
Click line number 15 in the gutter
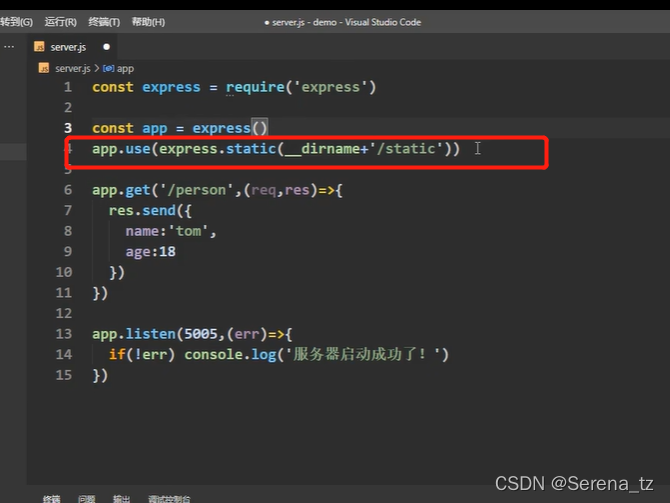pos(64,375)
